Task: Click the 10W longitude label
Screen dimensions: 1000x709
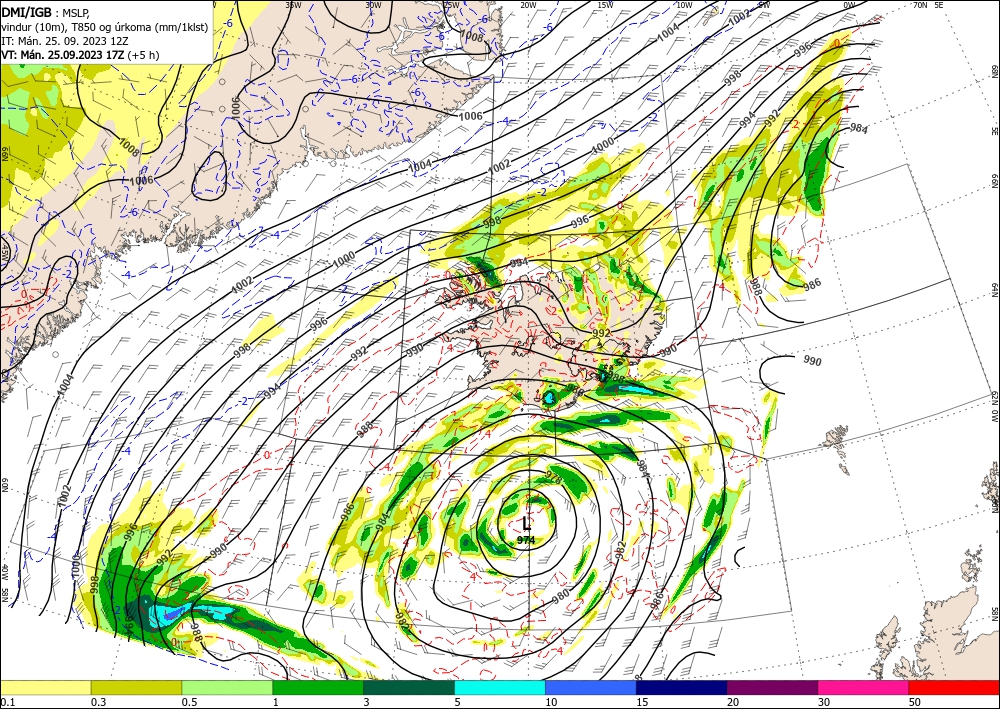Action: click(684, 5)
